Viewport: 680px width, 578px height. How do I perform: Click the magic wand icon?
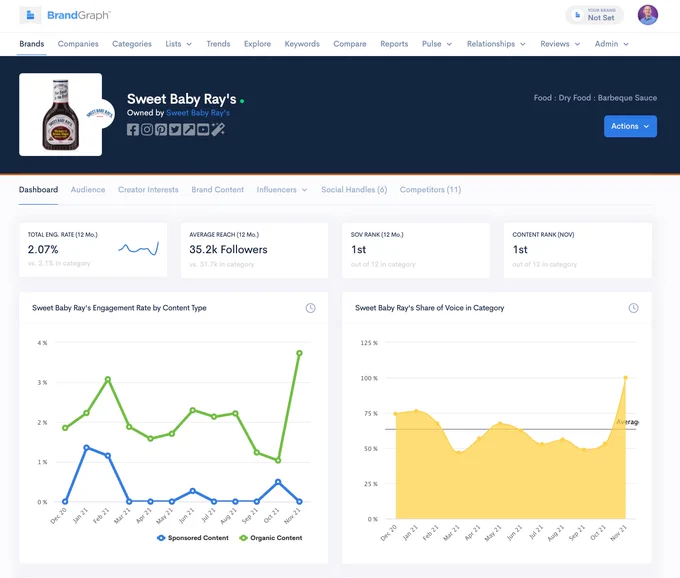[218, 129]
